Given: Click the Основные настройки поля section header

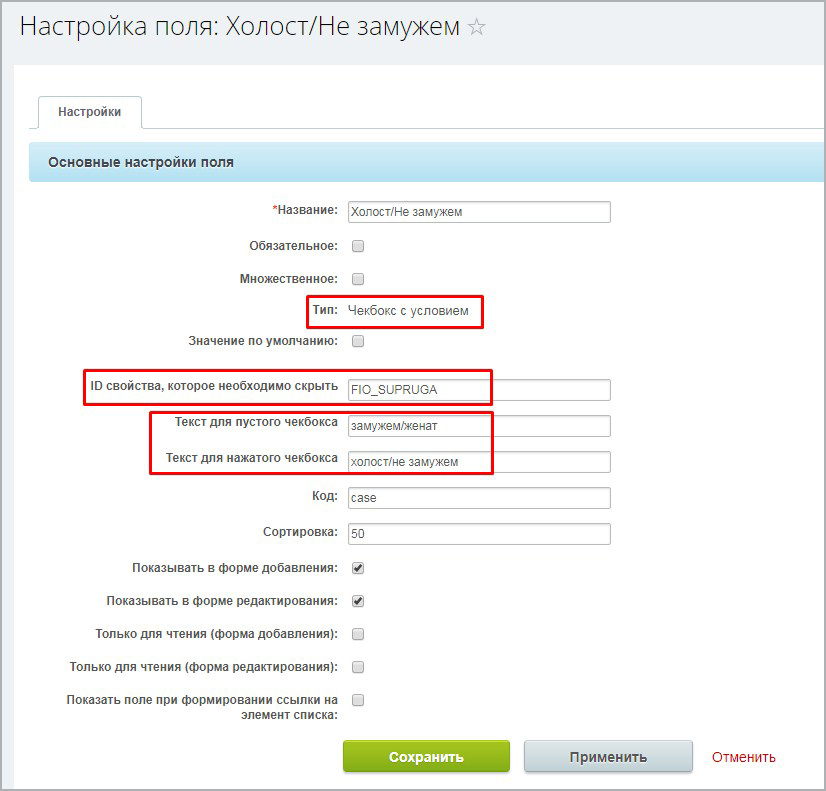Looking at the screenshot, I should pos(426,162).
